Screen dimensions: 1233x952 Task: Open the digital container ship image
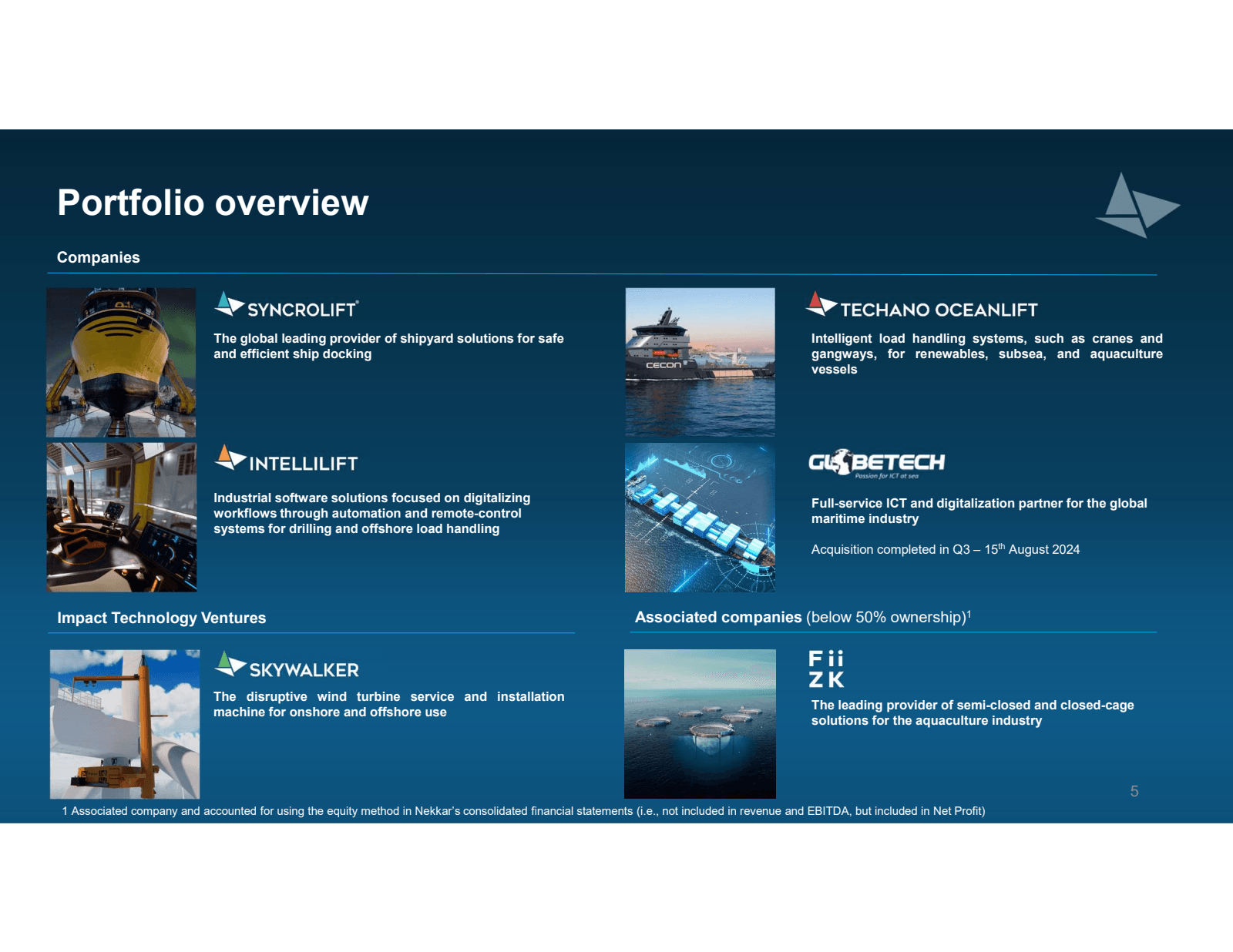[x=700, y=518]
